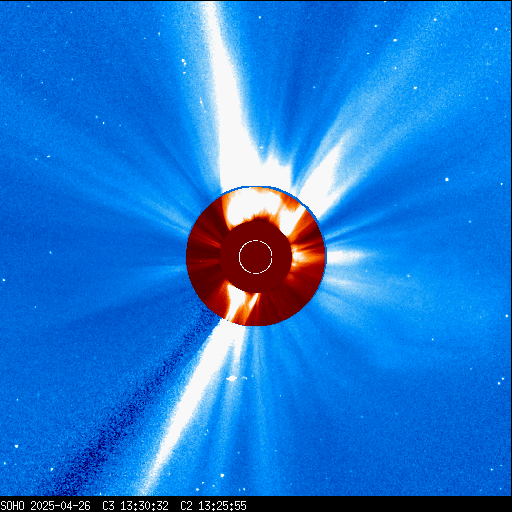Image resolution: width=512 pixels, height=512 pixels.
Task: Select the 2025-04-26 date text
Action: click(x=60, y=506)
